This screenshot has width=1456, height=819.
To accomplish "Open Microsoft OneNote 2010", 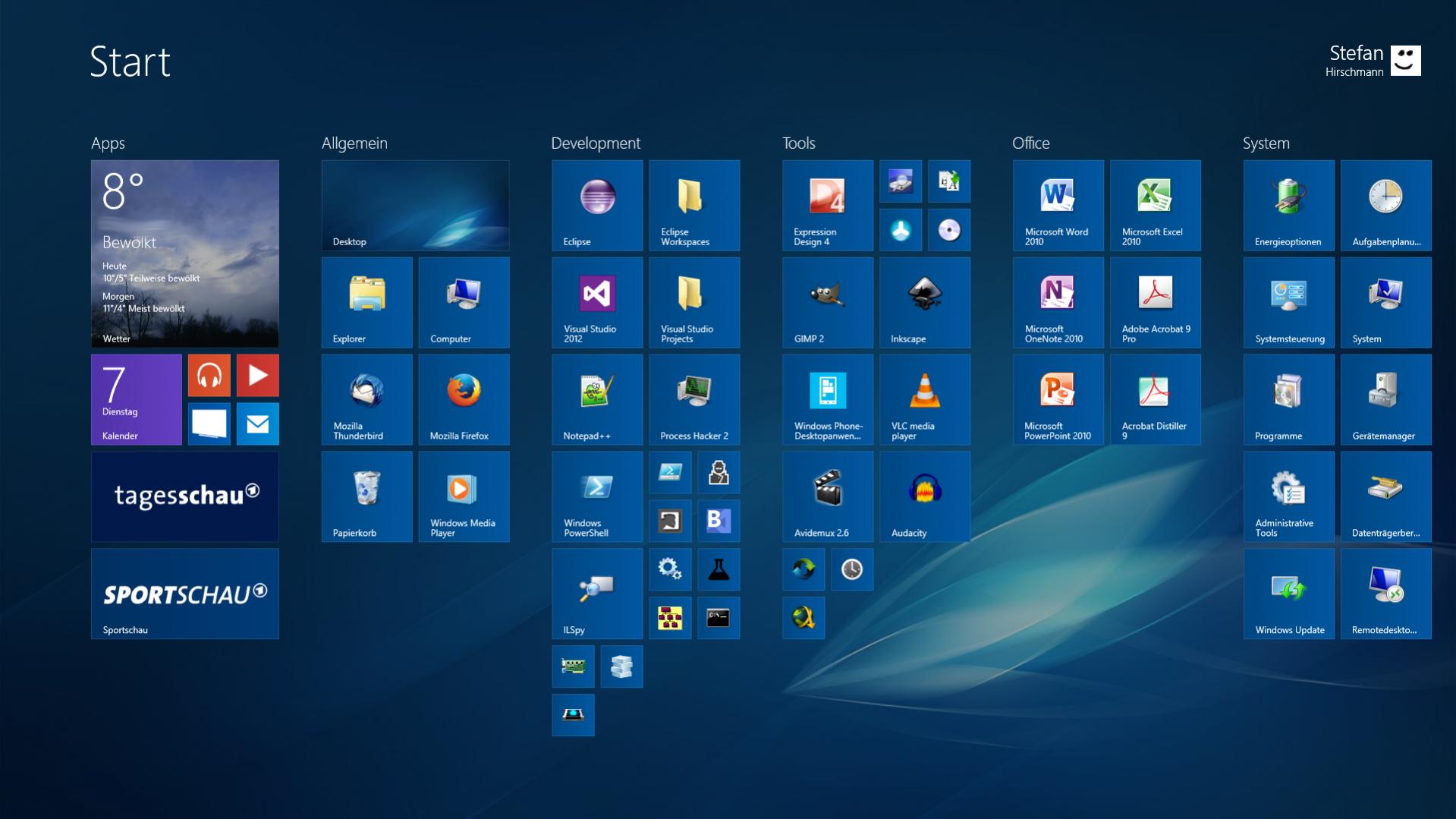I will (x=1059, y=302).
